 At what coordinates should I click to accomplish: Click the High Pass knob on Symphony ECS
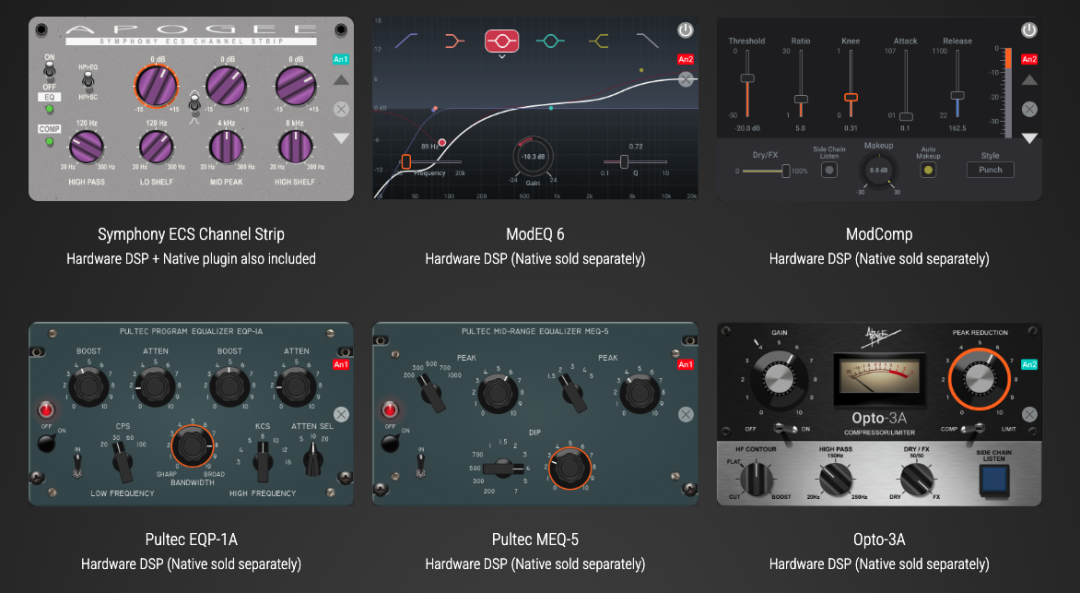point(86,147)
